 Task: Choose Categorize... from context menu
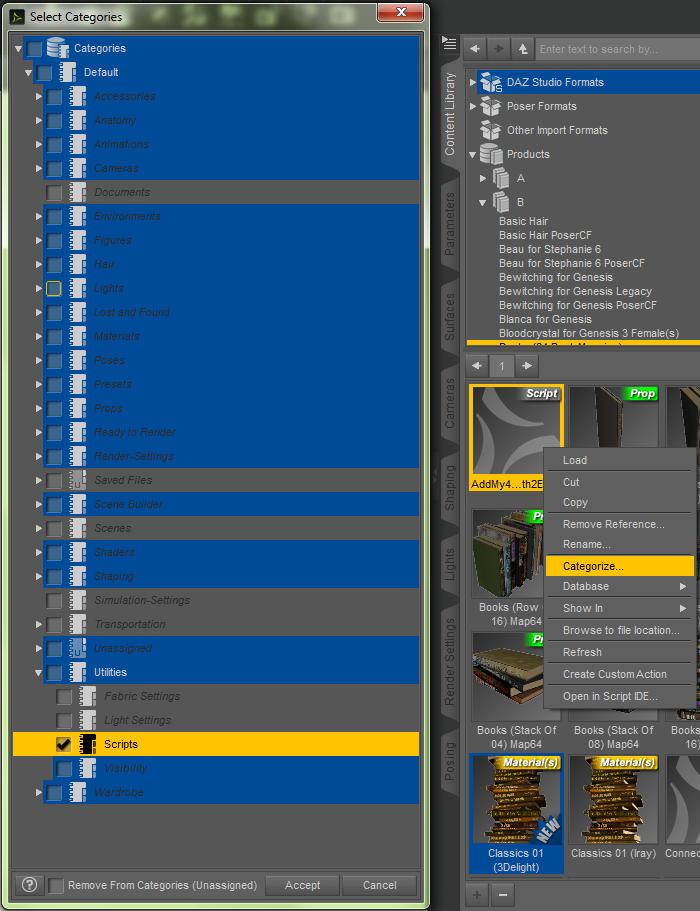coord(620,566)
